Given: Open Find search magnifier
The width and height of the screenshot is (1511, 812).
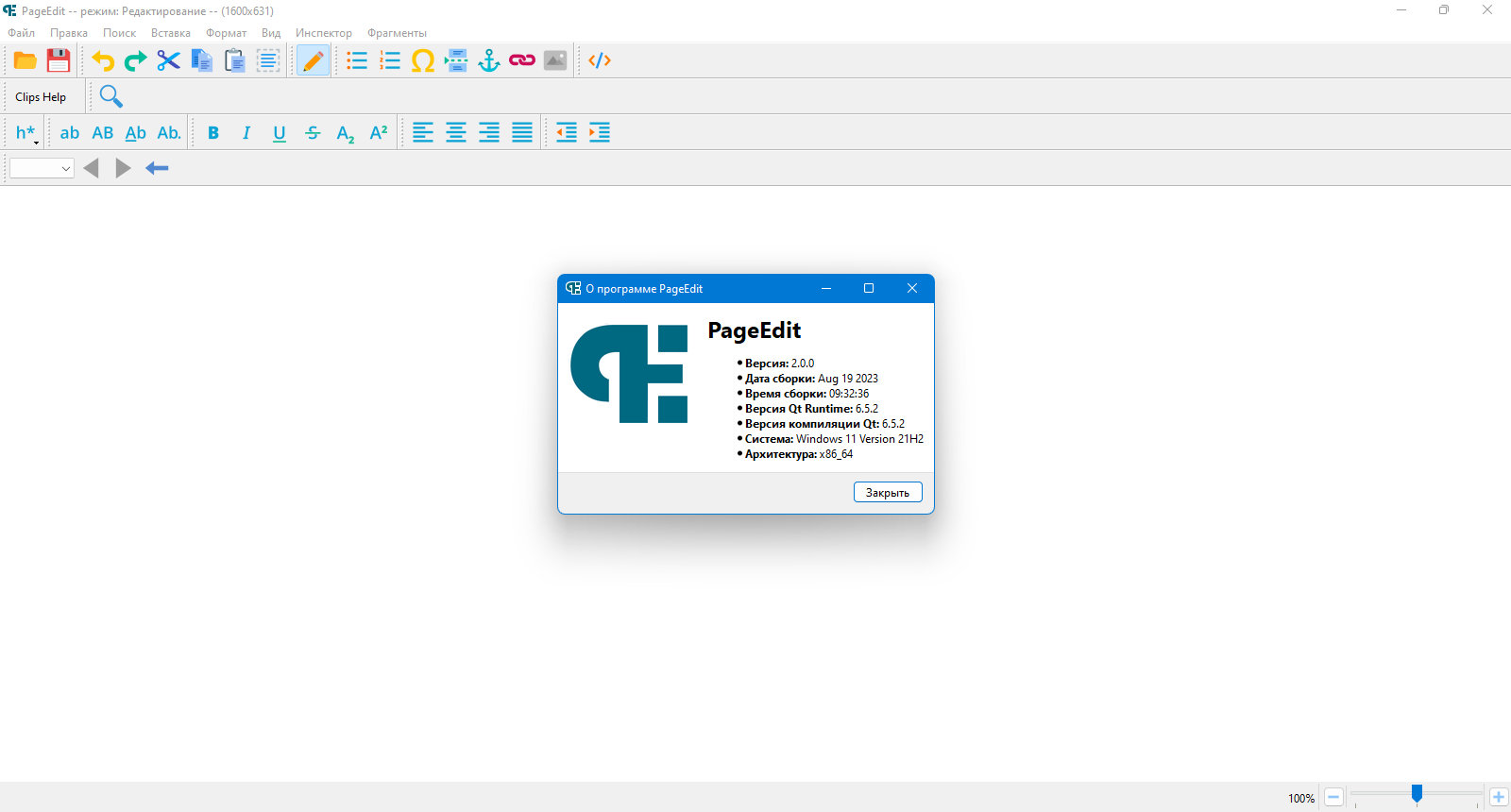Looking at the screenshot, I should [110, 96].
